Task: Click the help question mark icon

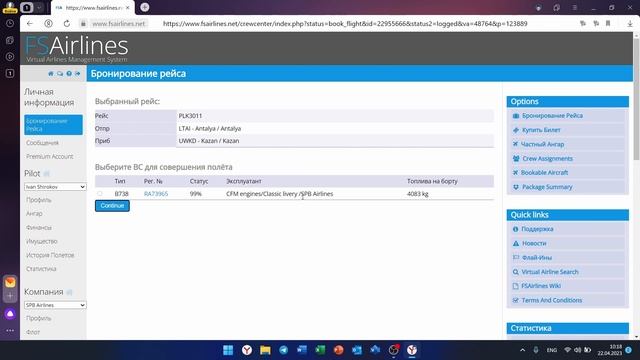Action: (69, 73)
